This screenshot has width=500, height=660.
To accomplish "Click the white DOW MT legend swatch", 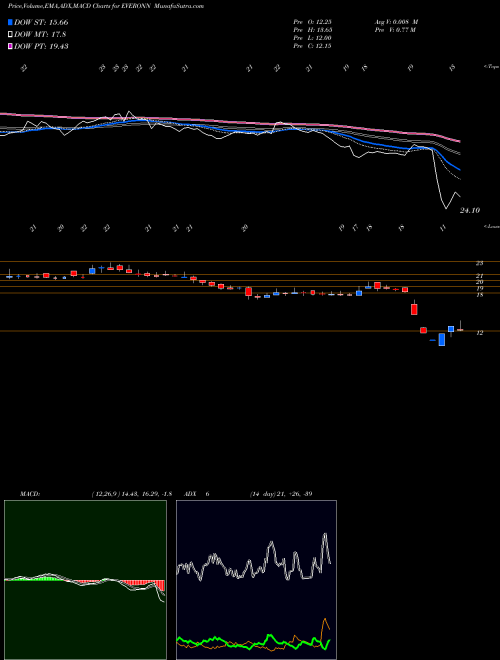I will [10, 35].
